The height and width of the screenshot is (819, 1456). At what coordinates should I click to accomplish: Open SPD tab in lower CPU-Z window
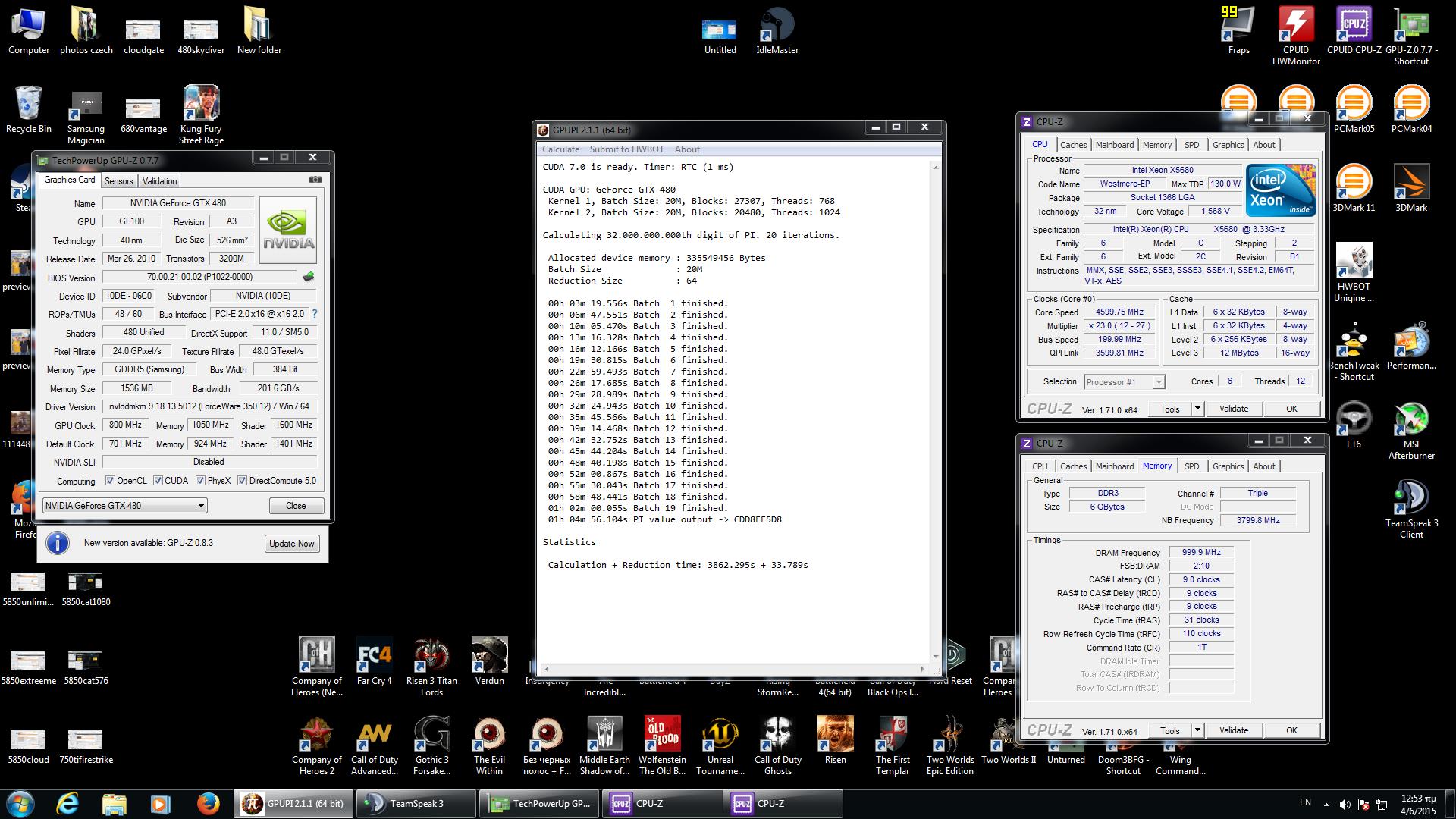(x=1191, y=466)
